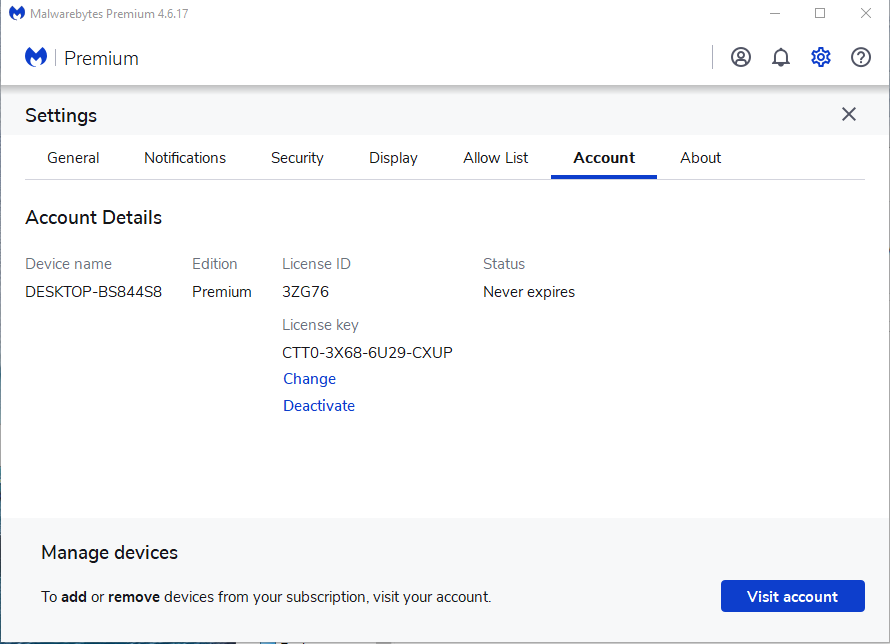Screen dimensions: 890x644
Task: Click the Premium edition value
Action: [x=221, y=292]
